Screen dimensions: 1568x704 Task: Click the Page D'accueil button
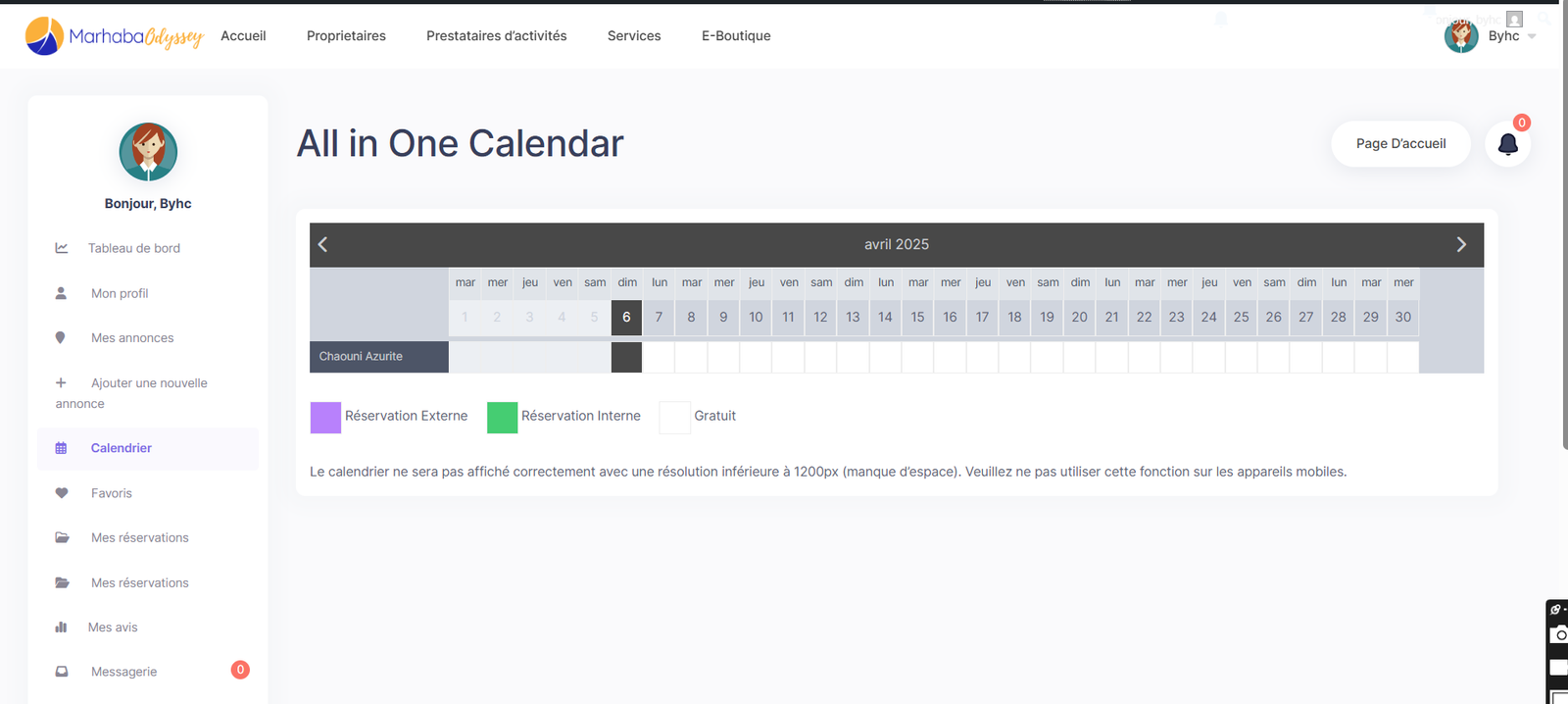(x=1400, y=144)
